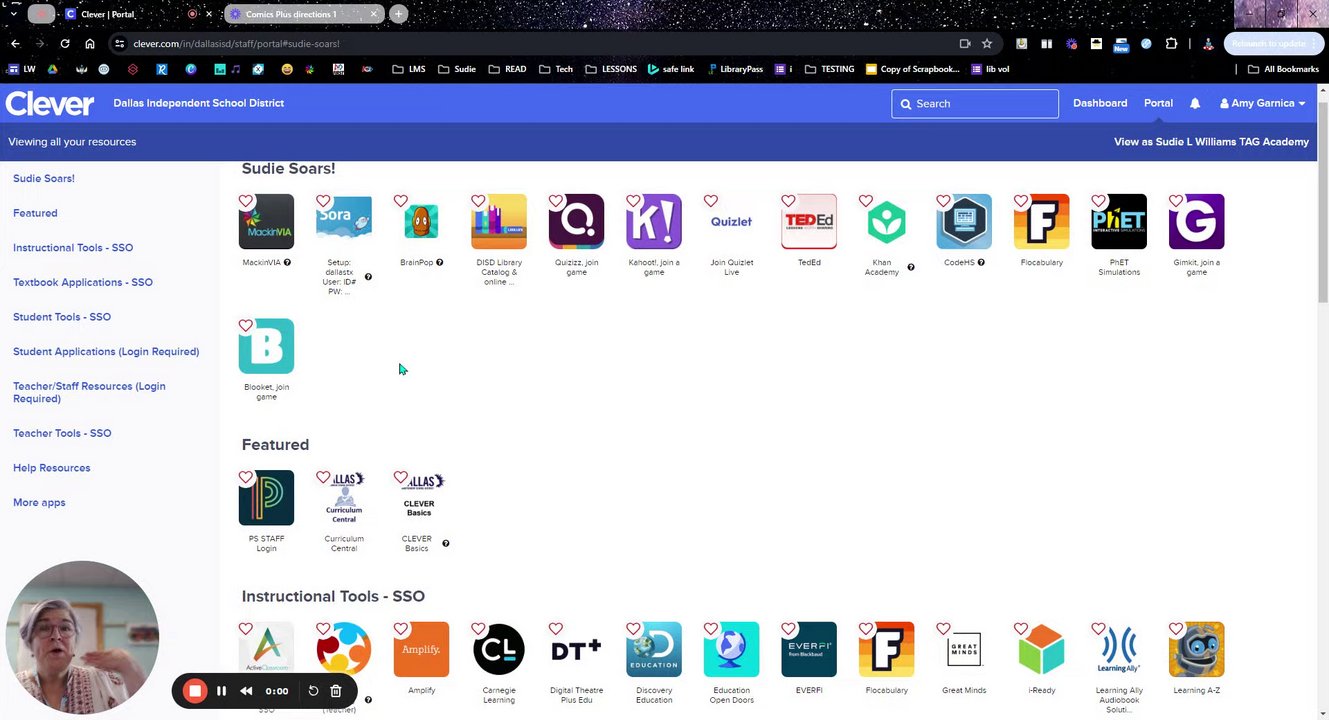
Task: Open EVERFI app icon
Action: pyautogui.click(x=809, y=650)
